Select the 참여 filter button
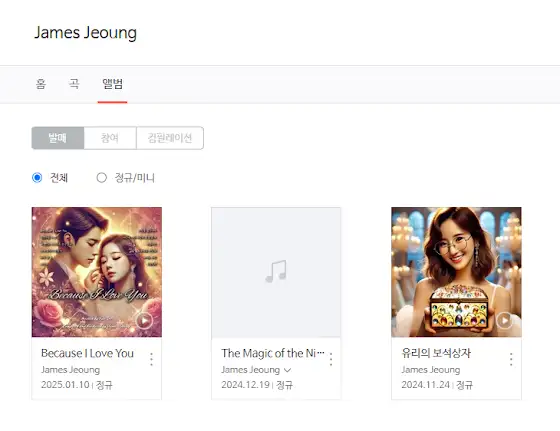Viewport: 560px width, 431px height. click(110, 138)
